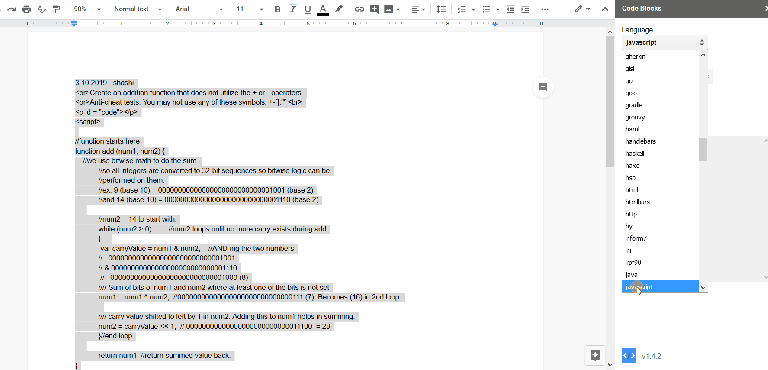Increase the paragraph indent
Viewport: 768px width, 370px height.
click(525, 9)
